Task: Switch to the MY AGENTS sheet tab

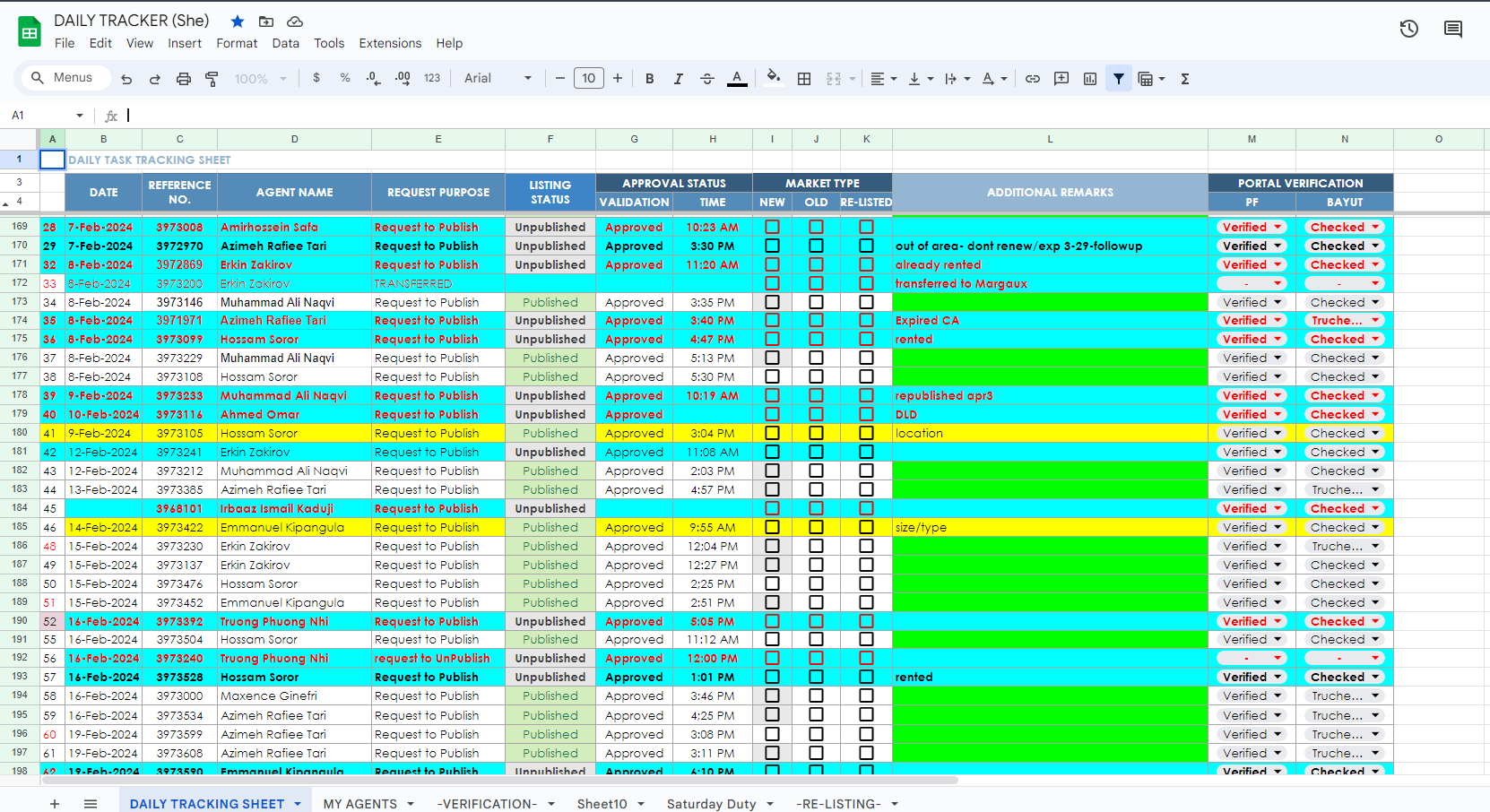Action: [360, 803]
